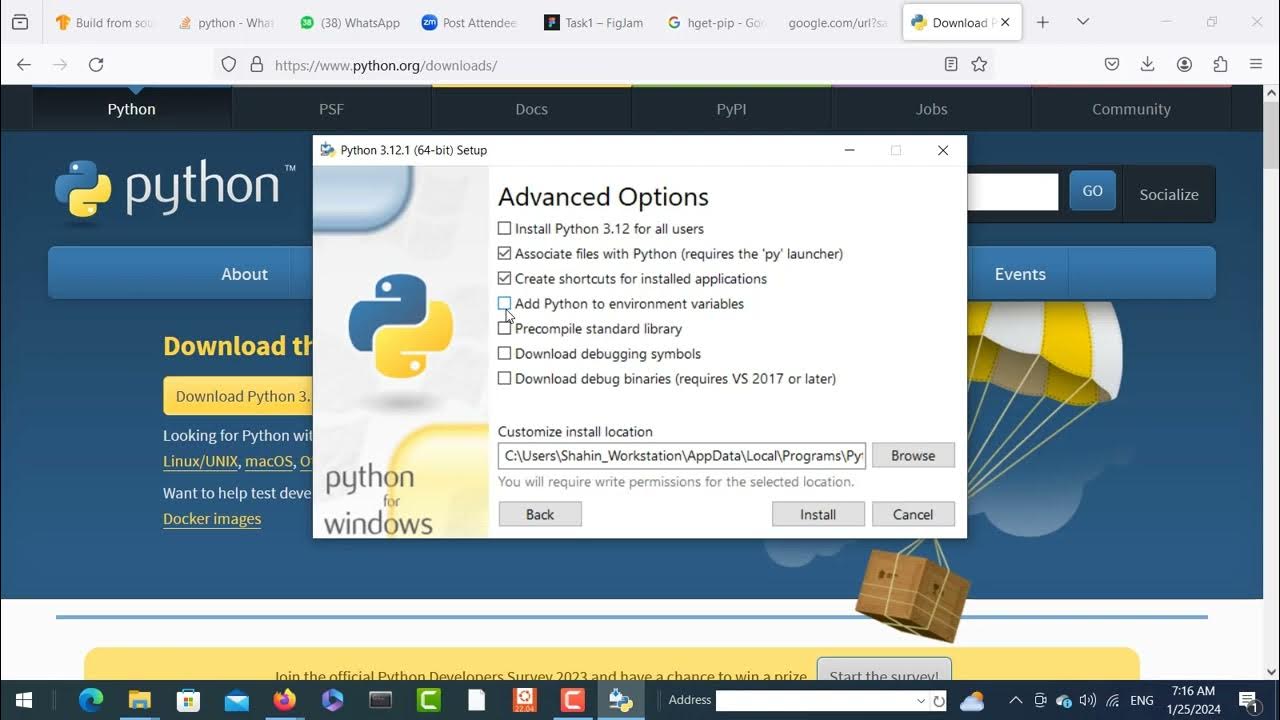Click the site padlock icon
Viewport: 1280px width, 720px height.
click(256, 64)
